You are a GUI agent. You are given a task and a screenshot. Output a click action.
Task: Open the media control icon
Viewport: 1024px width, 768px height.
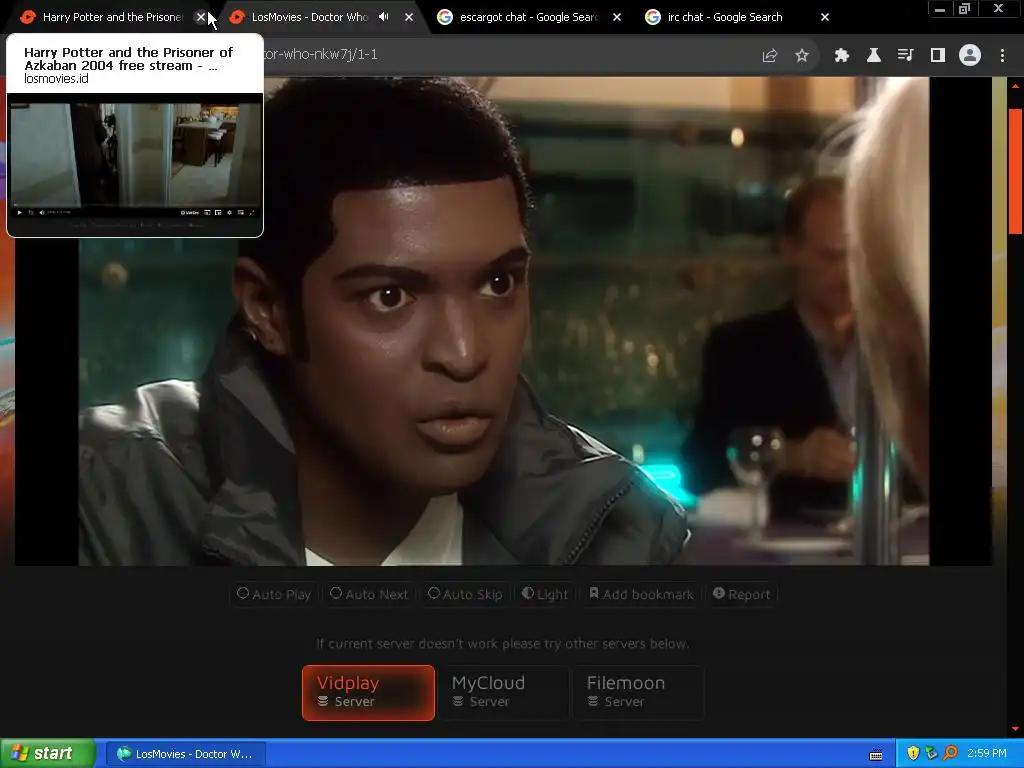coord(906,56)
